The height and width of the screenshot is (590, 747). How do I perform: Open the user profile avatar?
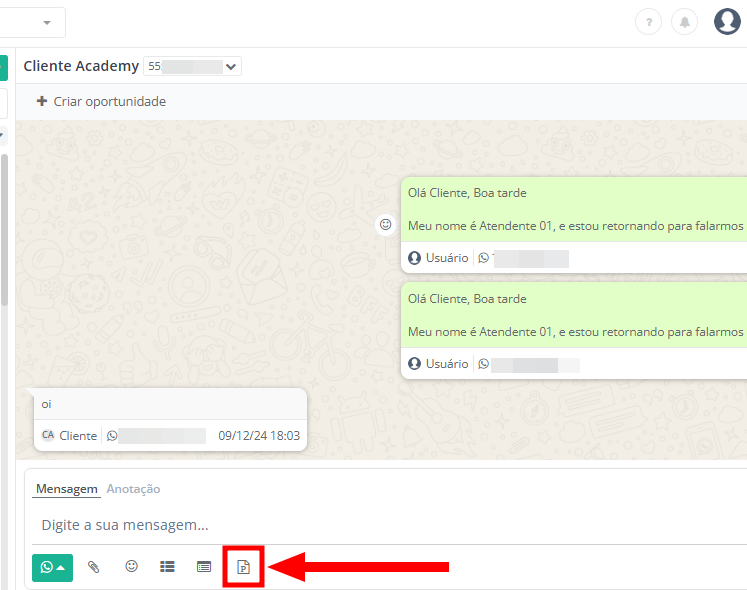click(x=727, y=21)
